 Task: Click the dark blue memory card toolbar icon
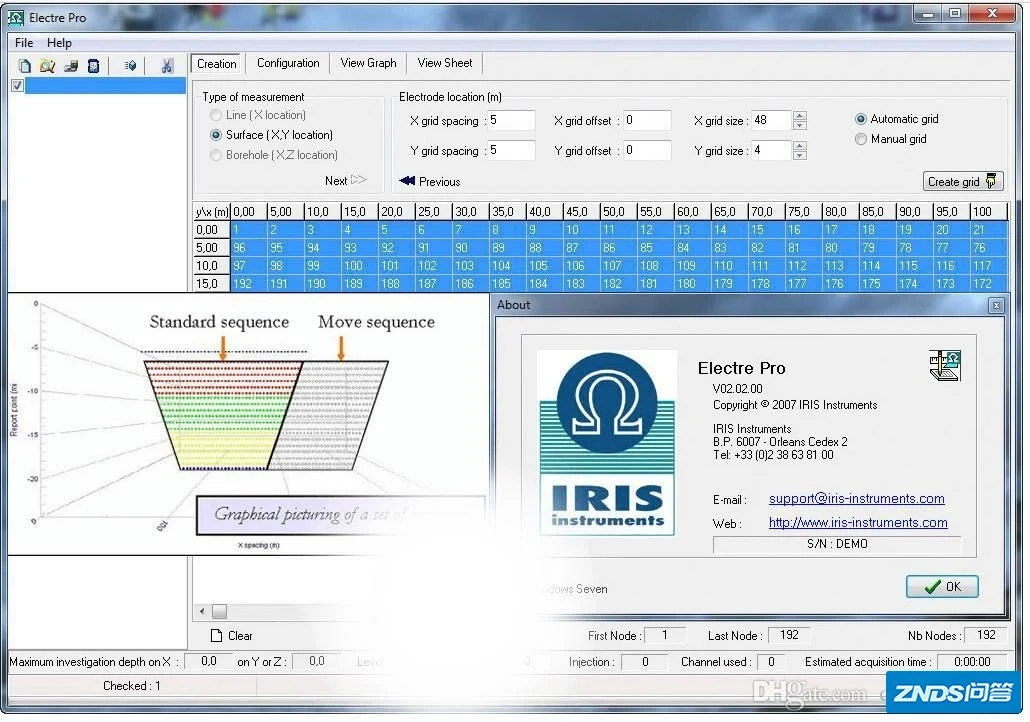[x=93, y=66]
